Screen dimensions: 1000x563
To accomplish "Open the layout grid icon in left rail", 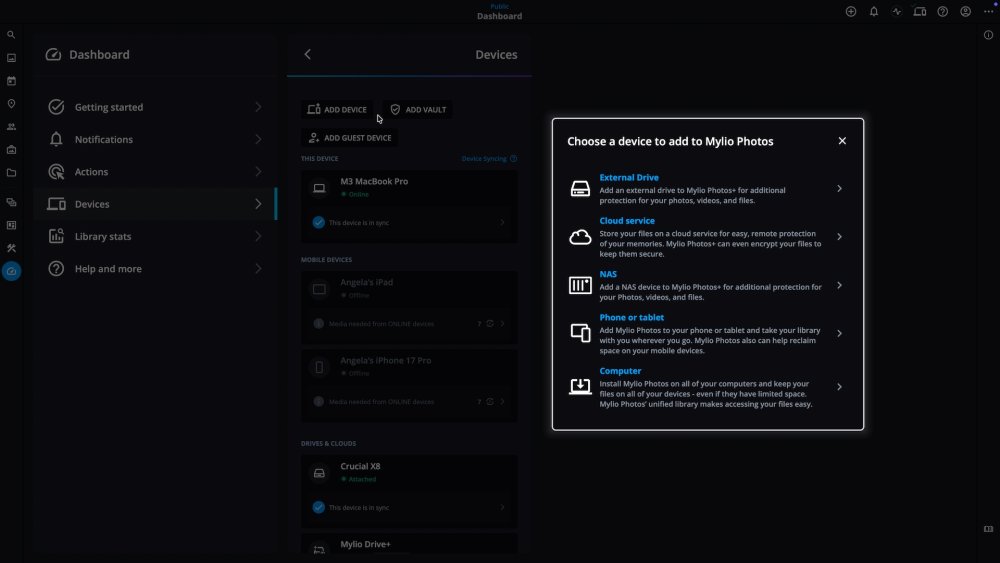I will tap(11, 225).
